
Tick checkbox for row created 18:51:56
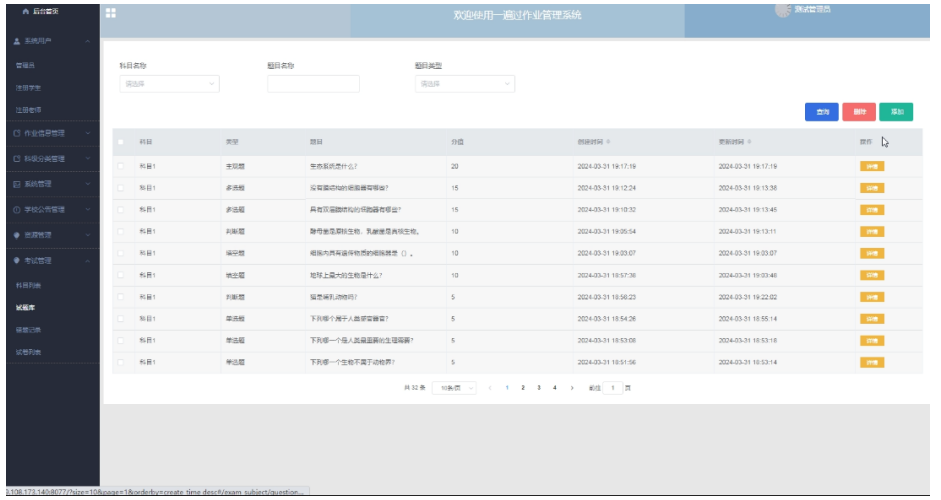coord(121,363)
